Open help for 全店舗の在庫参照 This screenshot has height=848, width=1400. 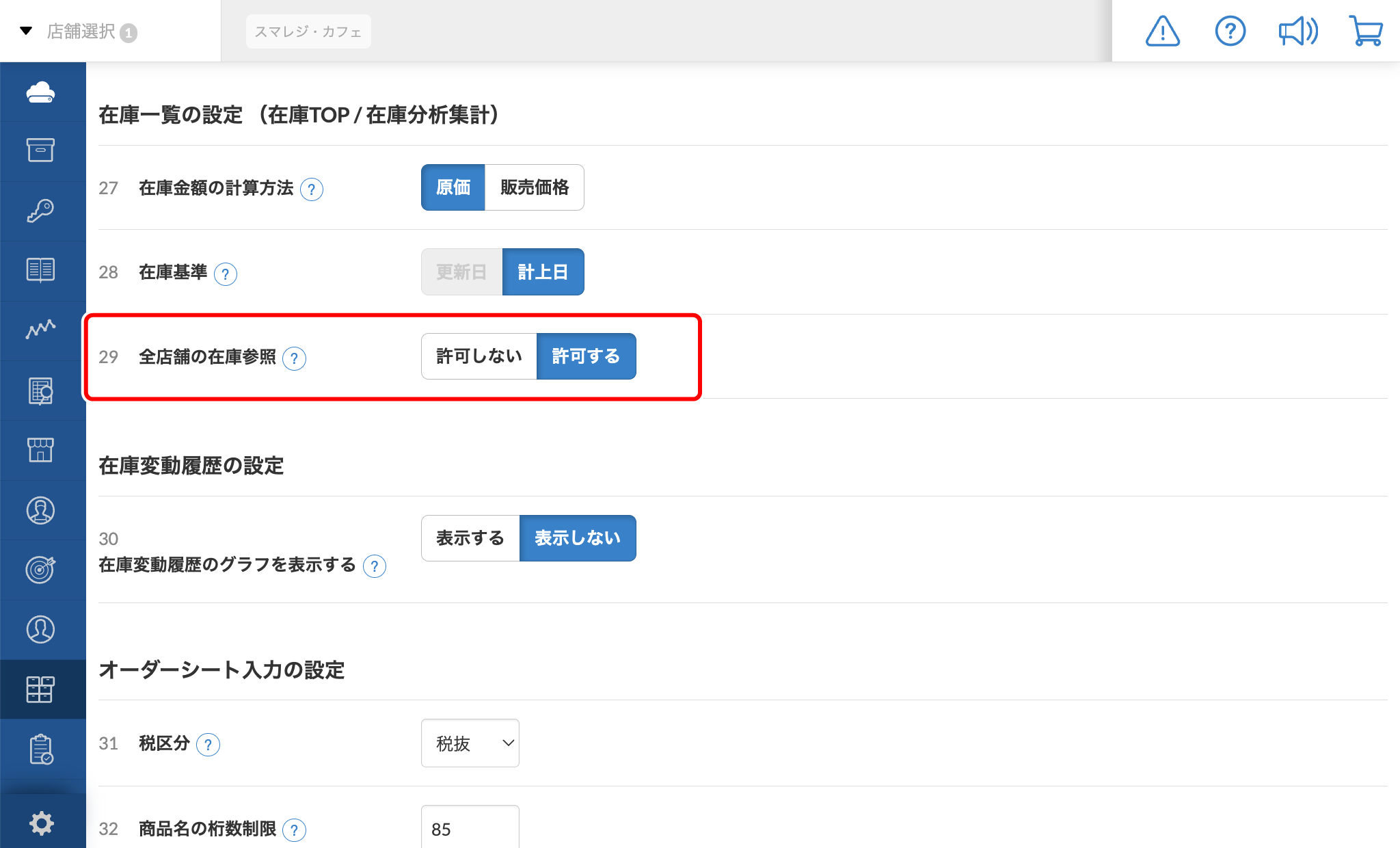pos(295,358)
